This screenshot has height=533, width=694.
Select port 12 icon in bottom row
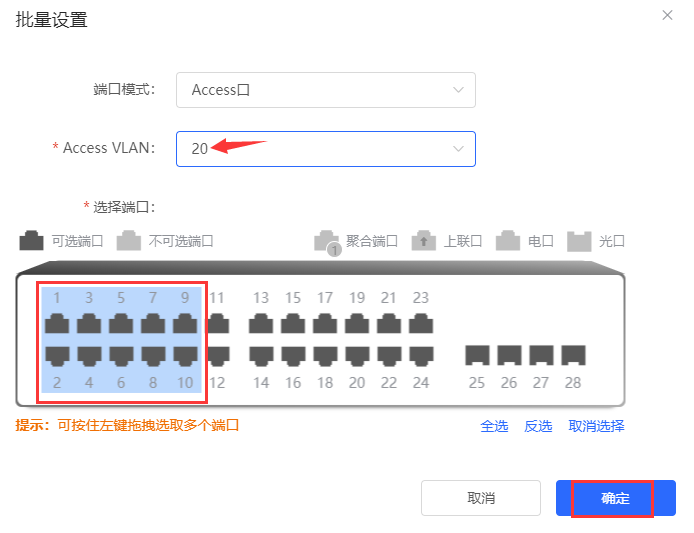click(x=218, y=356)
